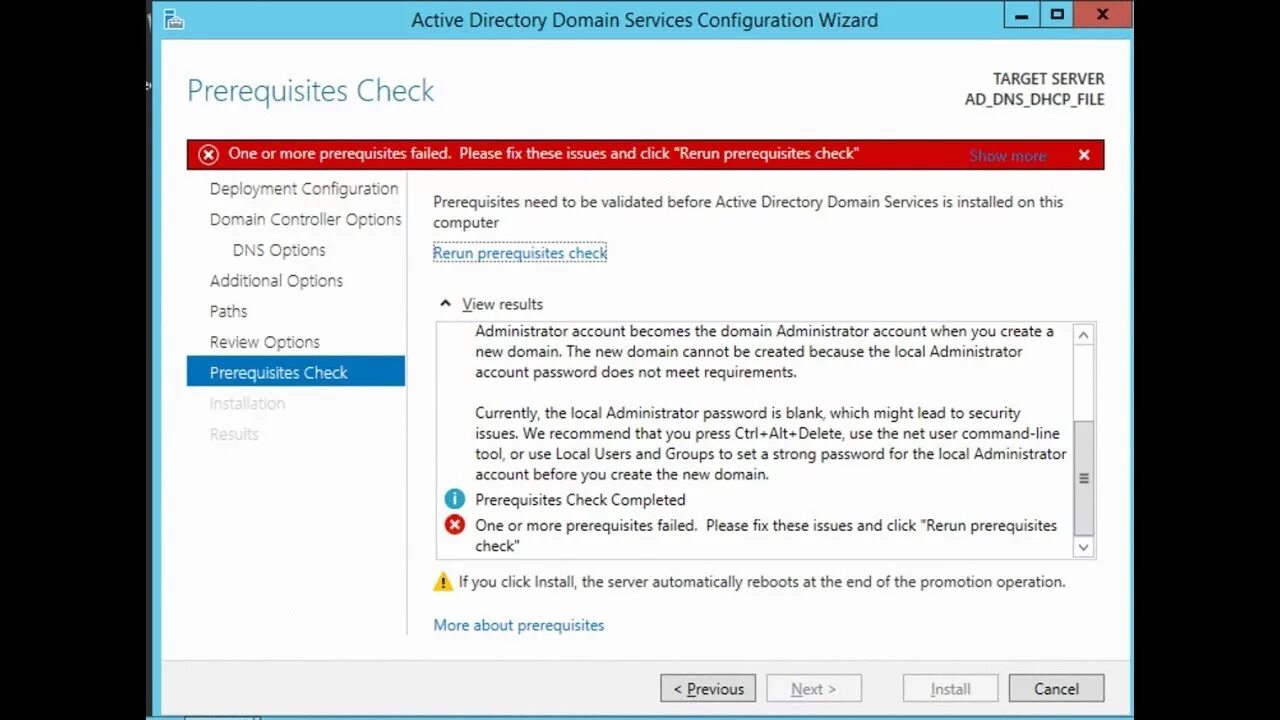
Task: Click Show more in the error banner
Action: pyautogui.click(x=1008, y=155)
